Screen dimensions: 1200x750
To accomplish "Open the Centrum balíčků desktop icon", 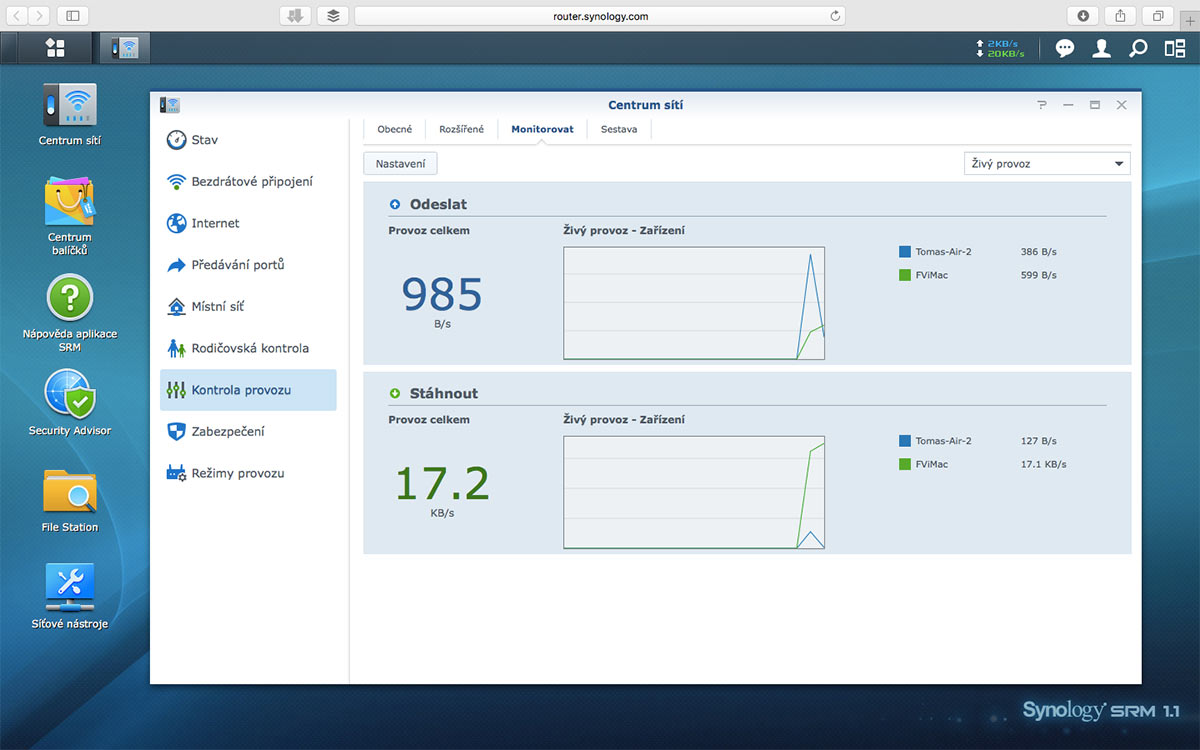I will pos(70,203).
